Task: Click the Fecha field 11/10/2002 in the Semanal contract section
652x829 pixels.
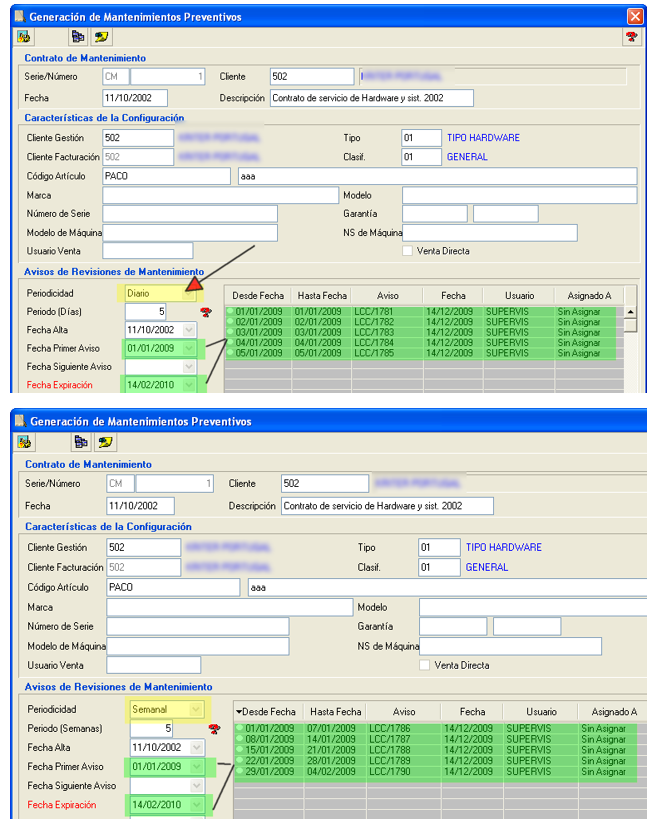Action: tap(140, 506)
